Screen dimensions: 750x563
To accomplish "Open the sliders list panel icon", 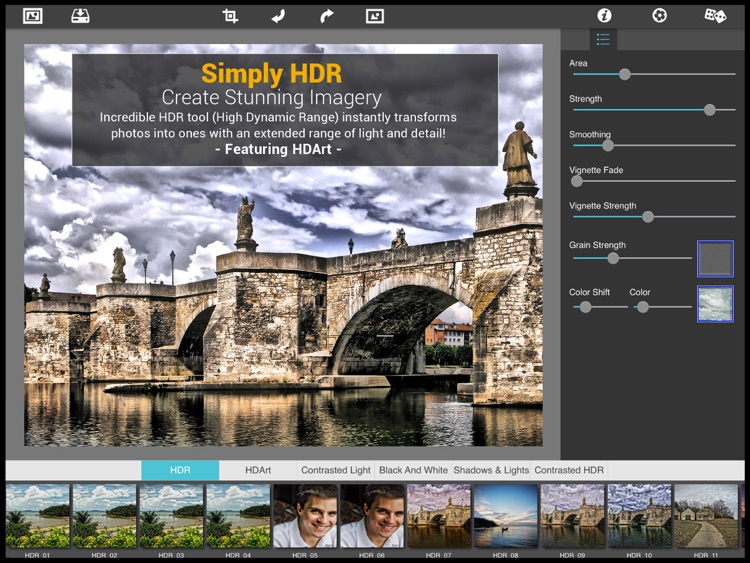I will [x=603, y=39].
